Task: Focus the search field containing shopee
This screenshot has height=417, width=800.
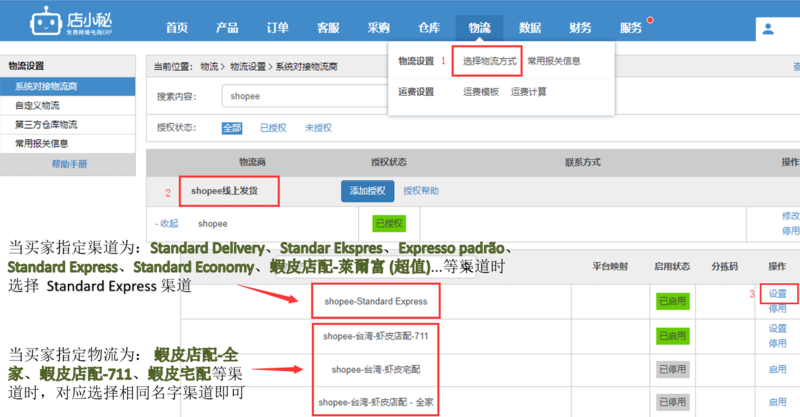Action: coord(305,96)
